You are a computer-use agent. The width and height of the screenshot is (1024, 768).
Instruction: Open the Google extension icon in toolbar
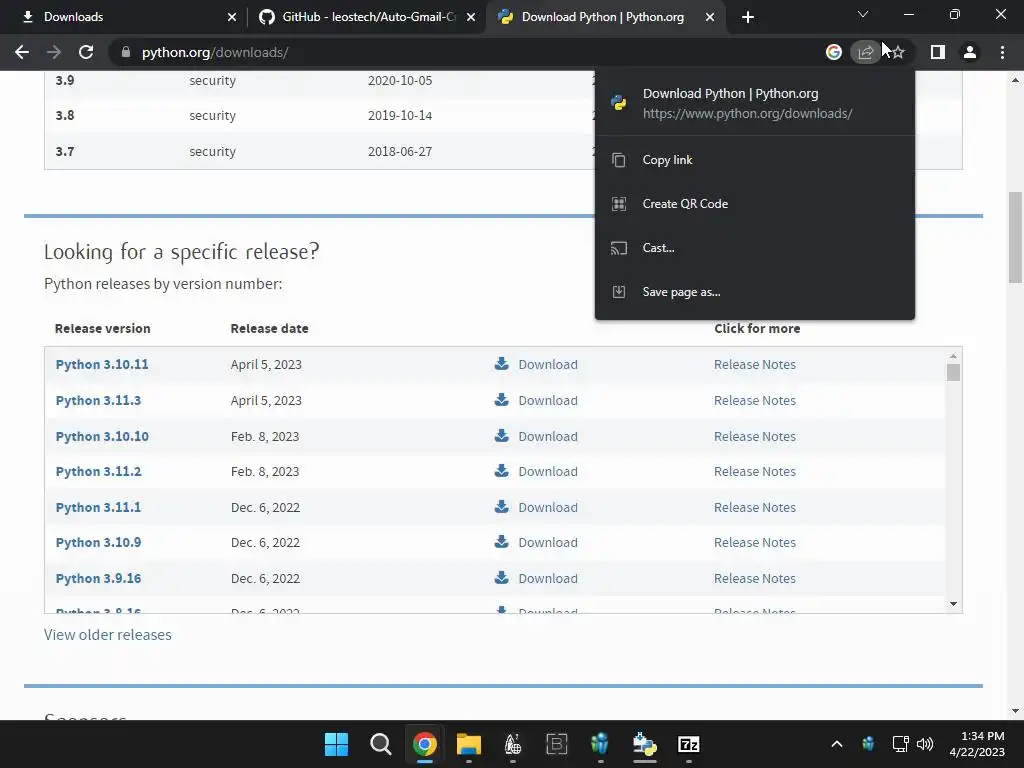point(833,52)
